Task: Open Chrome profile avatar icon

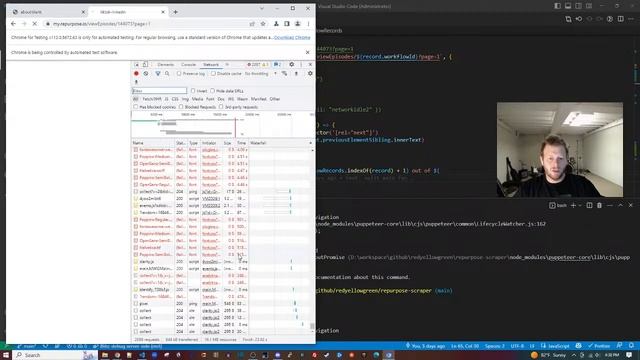Action: click(x=298, y=24)
